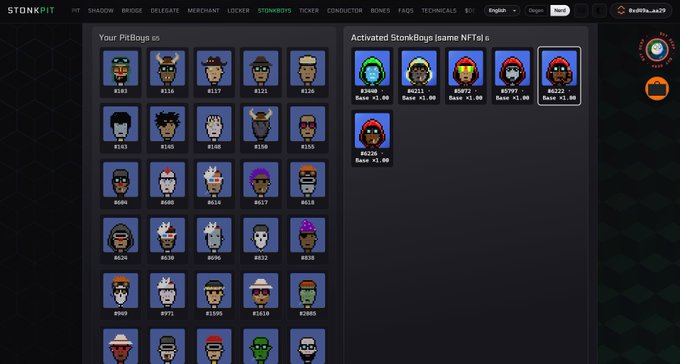Click the circular badge icon above the briefcase
Image resolution: width=680 pixels, height=364 pixels.
click(657, 49)
